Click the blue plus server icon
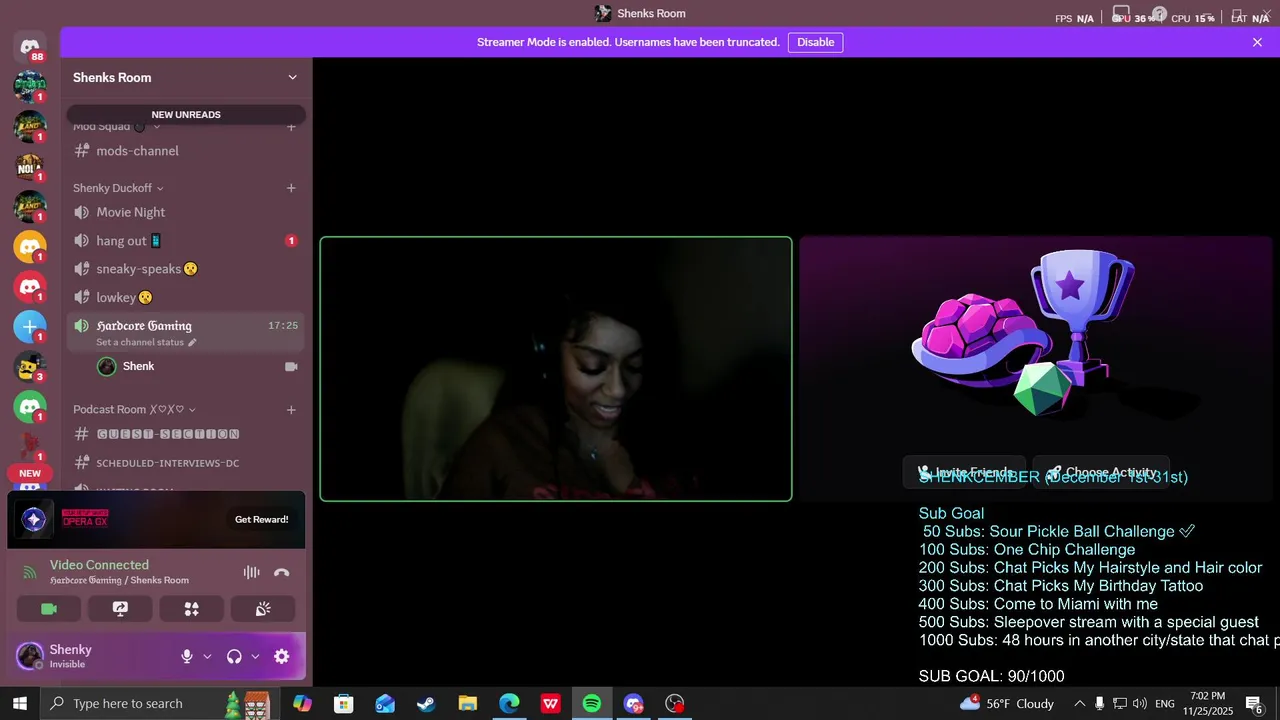The width and height of the screenshot is (1280, 720). 30,326
